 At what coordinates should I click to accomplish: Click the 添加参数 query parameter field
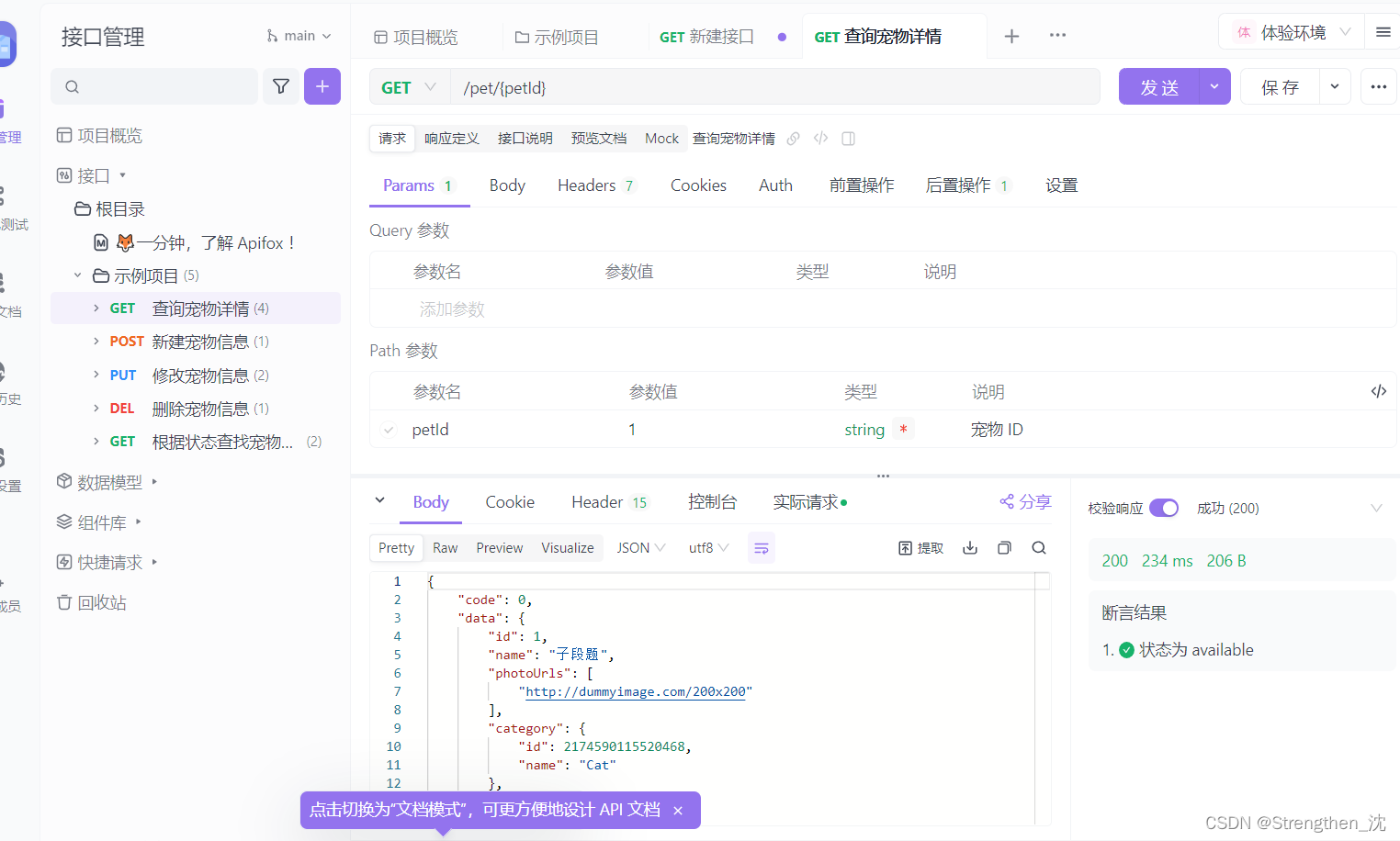coord(452,309)
